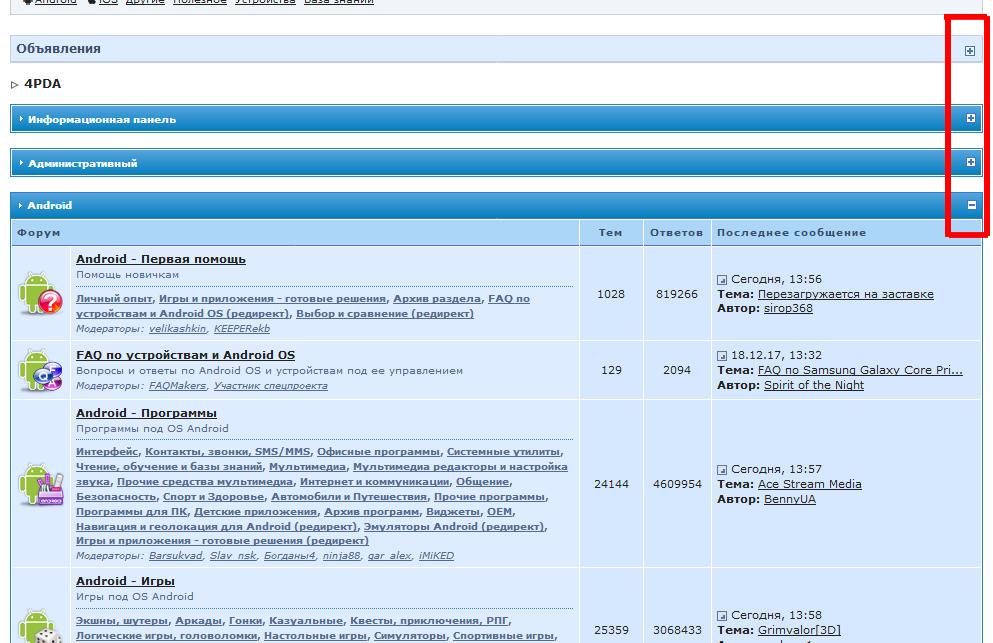Screen dimensions: 993x643
Task: Open the Android - Игры forum
Action: [125, 581]
